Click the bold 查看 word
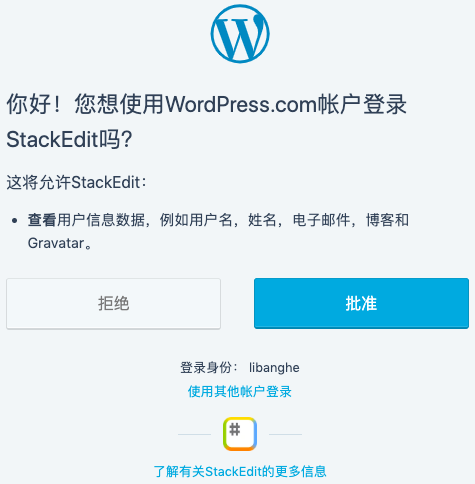Viewport: 475px width, 484px height. click(x=42, y=220)
